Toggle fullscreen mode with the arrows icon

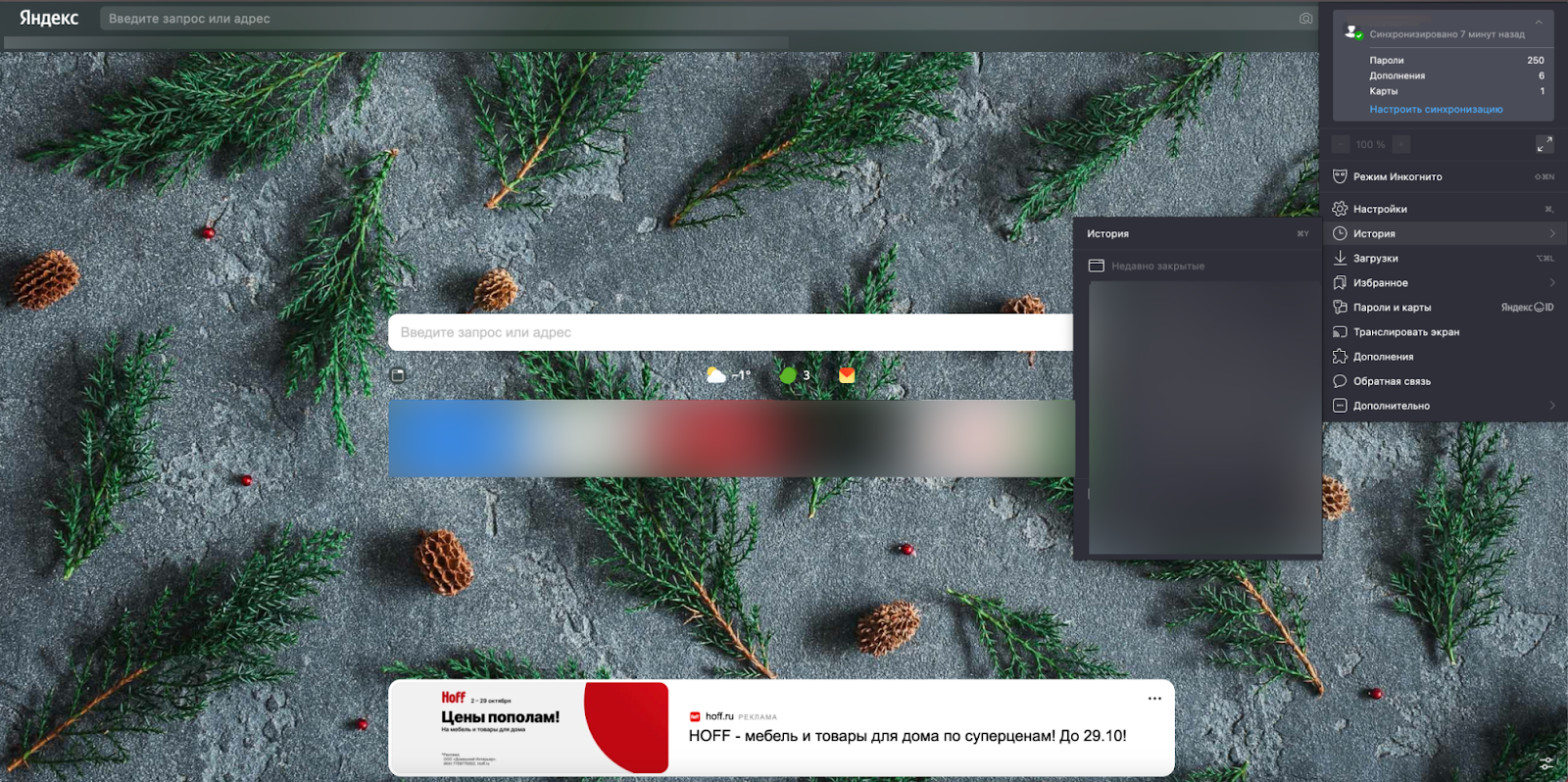[1543, 144]
